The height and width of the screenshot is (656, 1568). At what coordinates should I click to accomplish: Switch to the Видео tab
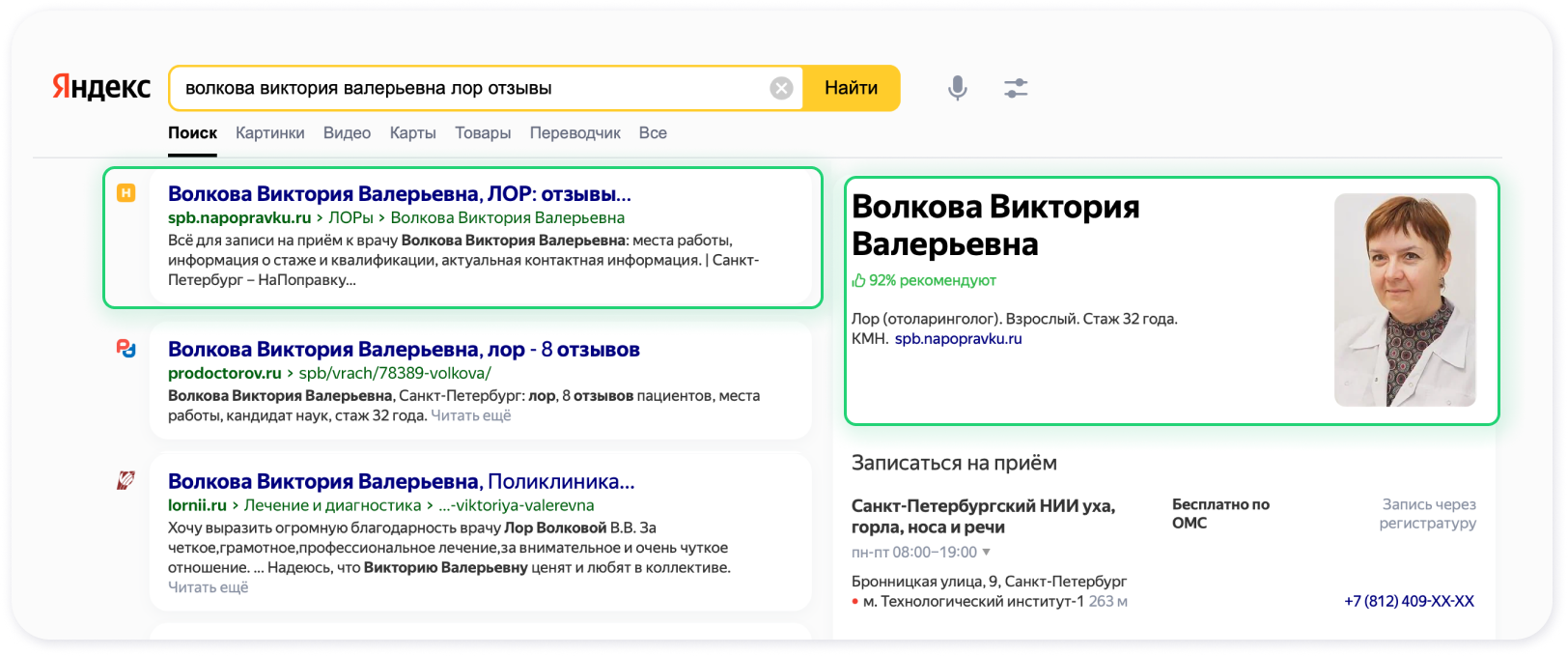click(347, 133)
